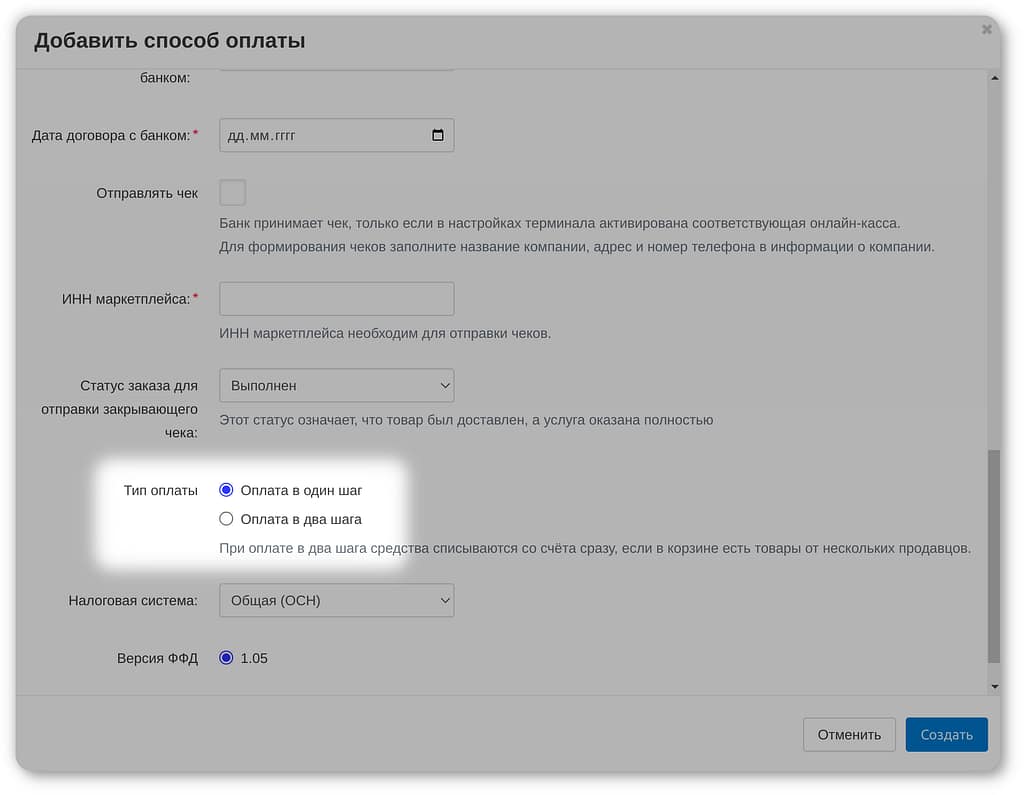Screen dimensions: 1024x795
Task: Select the гггг year segment of date
Action: point(282,135)
